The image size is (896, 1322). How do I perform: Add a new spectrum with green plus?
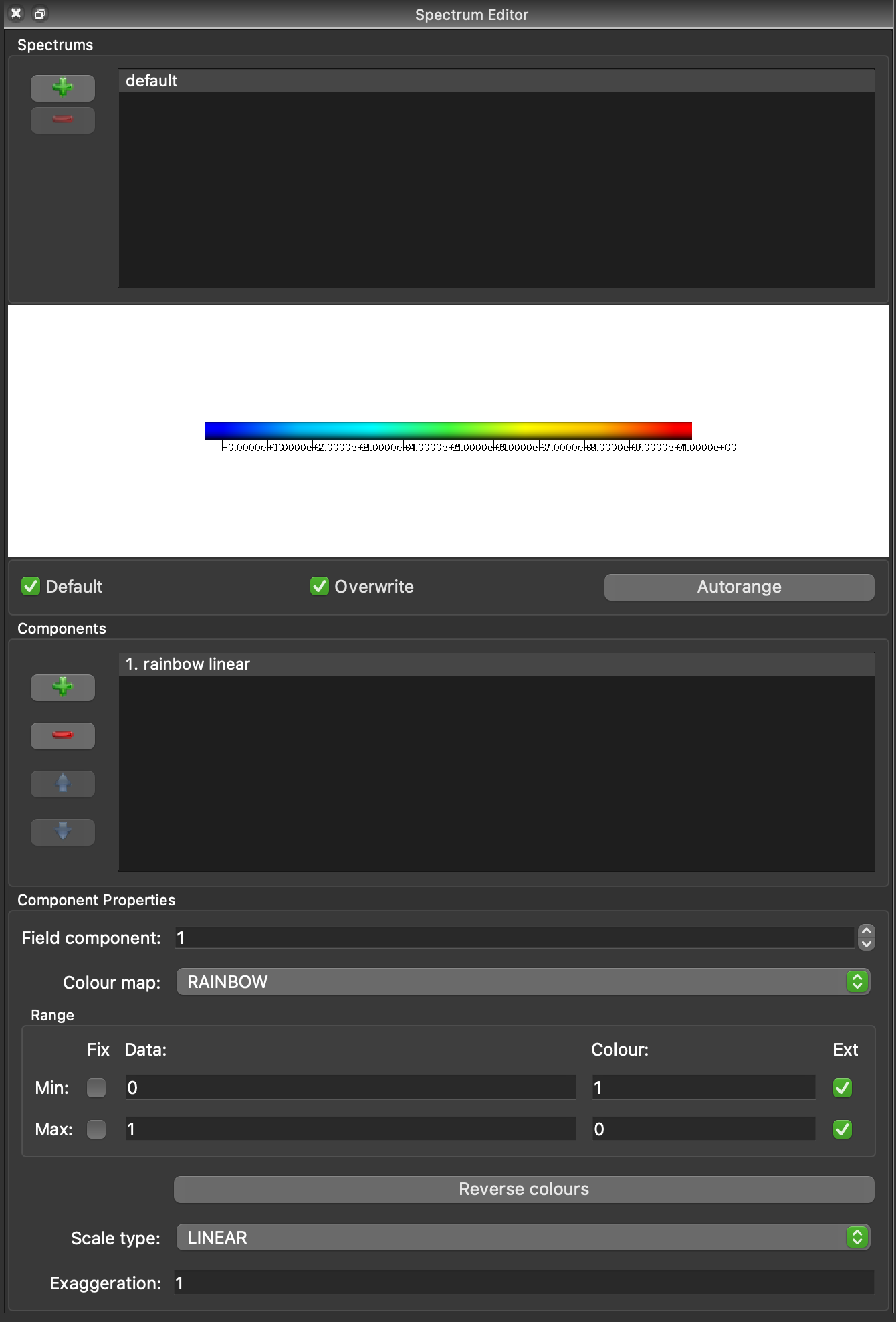[63, 88]
